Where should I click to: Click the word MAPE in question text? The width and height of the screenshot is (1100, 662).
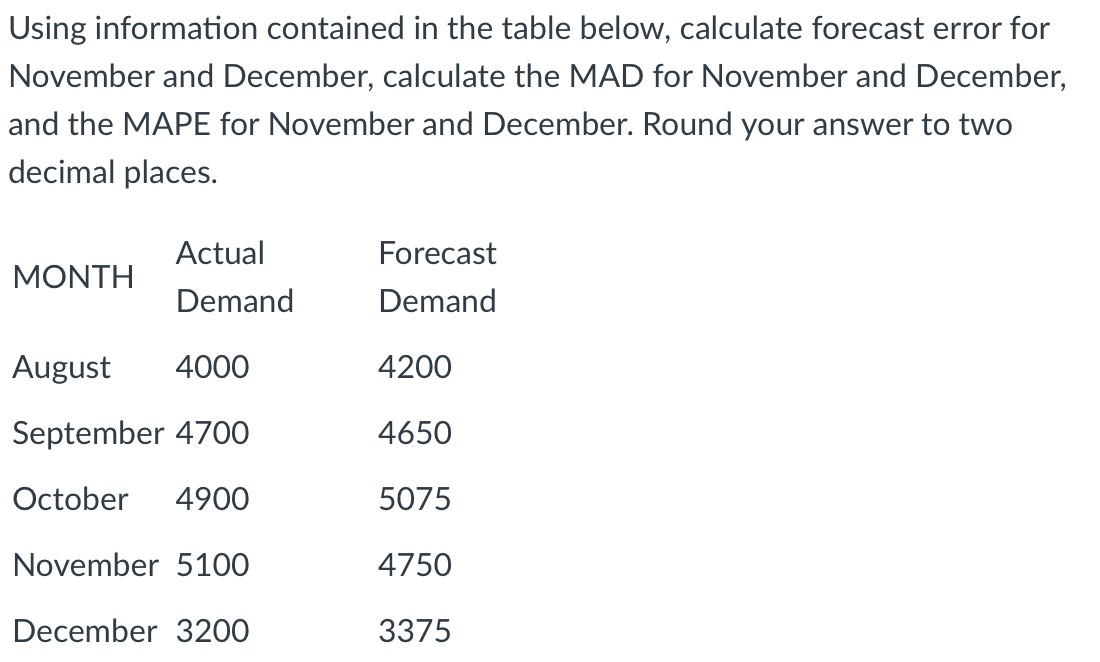coord(166,125)
